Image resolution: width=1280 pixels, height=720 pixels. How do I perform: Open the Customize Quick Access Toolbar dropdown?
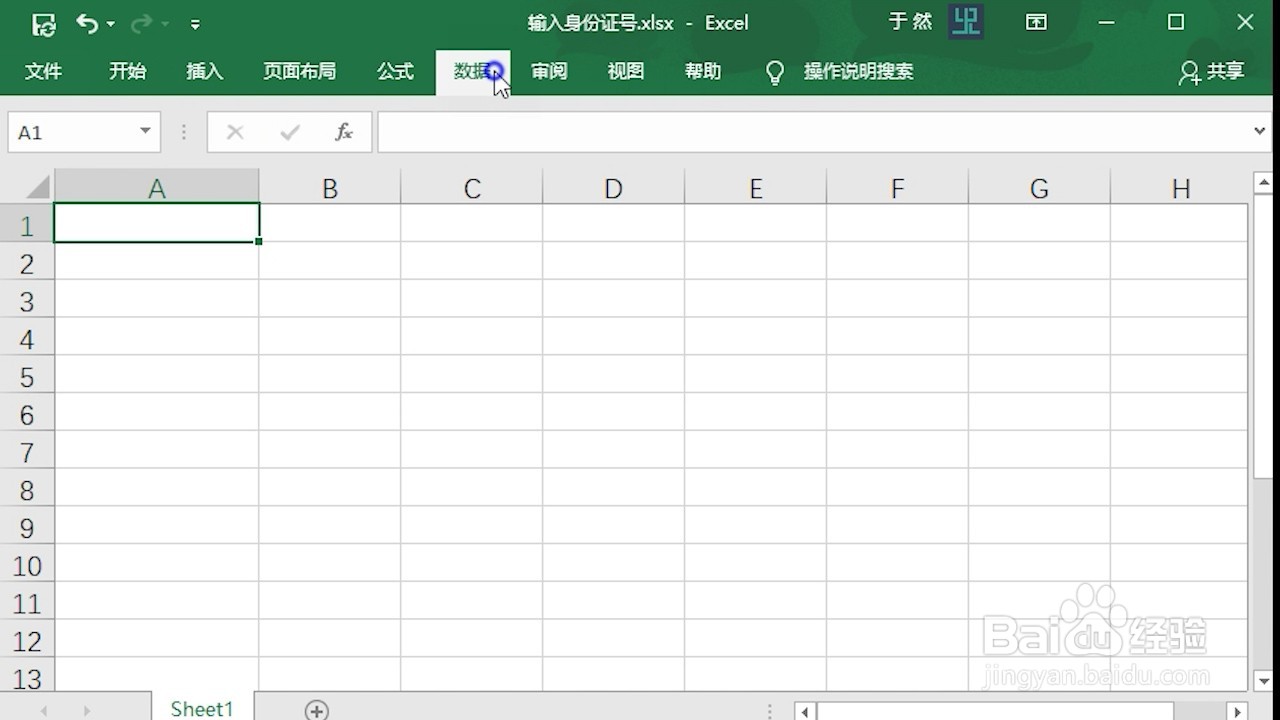click(x=195, y=22)
